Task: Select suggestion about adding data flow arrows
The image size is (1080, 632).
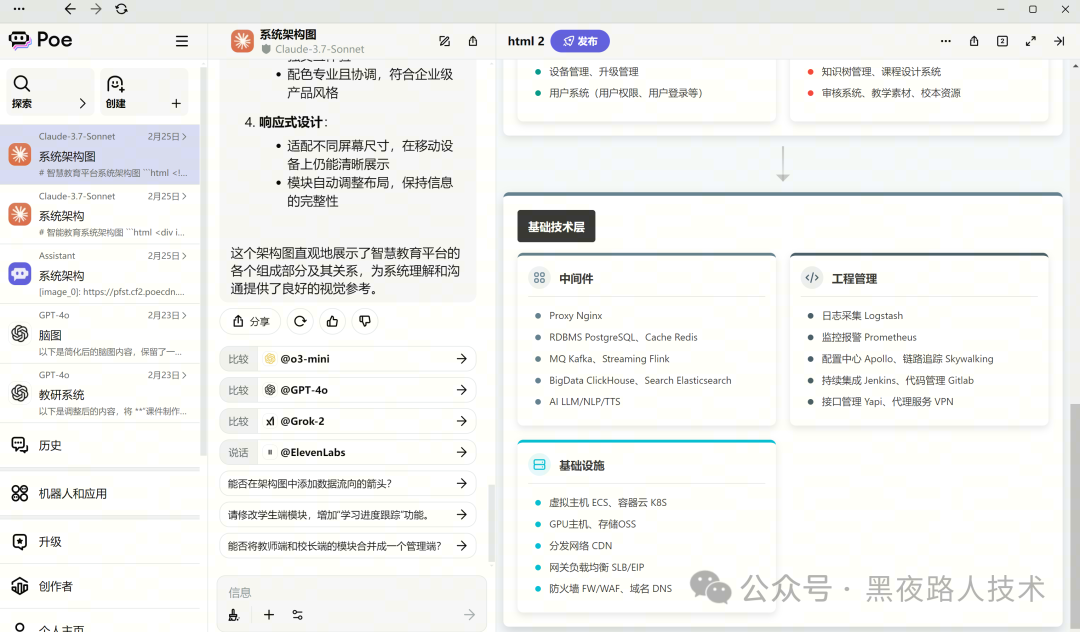Action: (348, 483)
